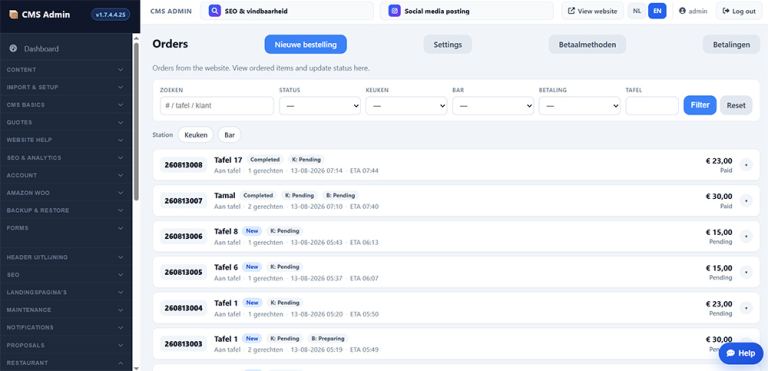Click order number 260813004
Image resolution: width=768 pixels, height=371 pixels.
(x=184, y=308)
